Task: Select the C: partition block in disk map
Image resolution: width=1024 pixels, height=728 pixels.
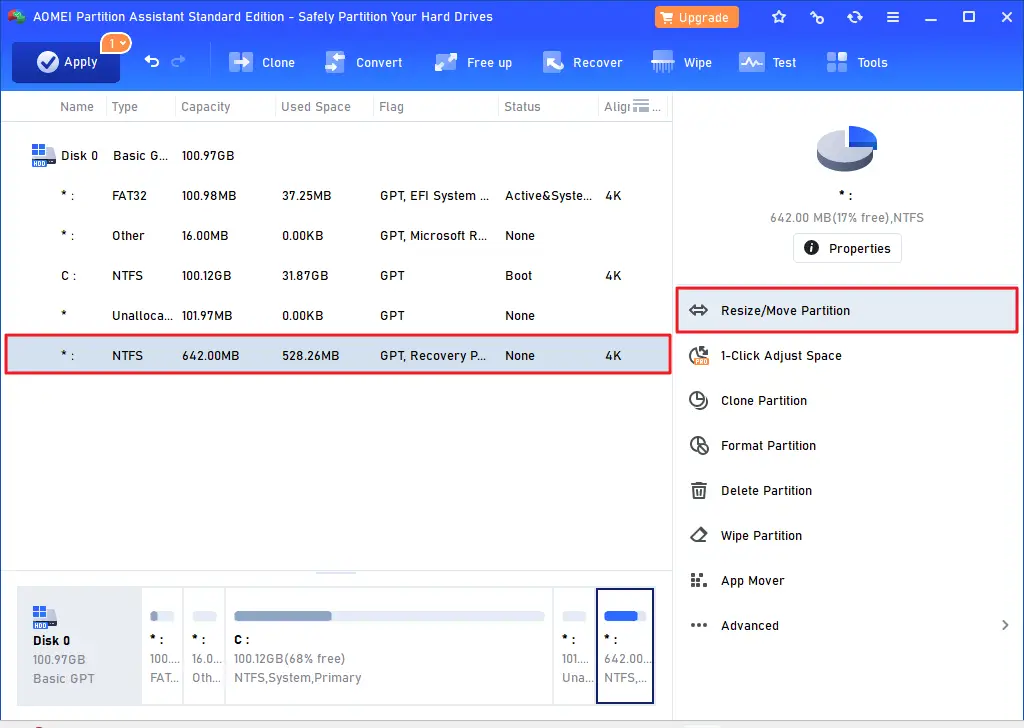Action: click(x=389, y=646)
